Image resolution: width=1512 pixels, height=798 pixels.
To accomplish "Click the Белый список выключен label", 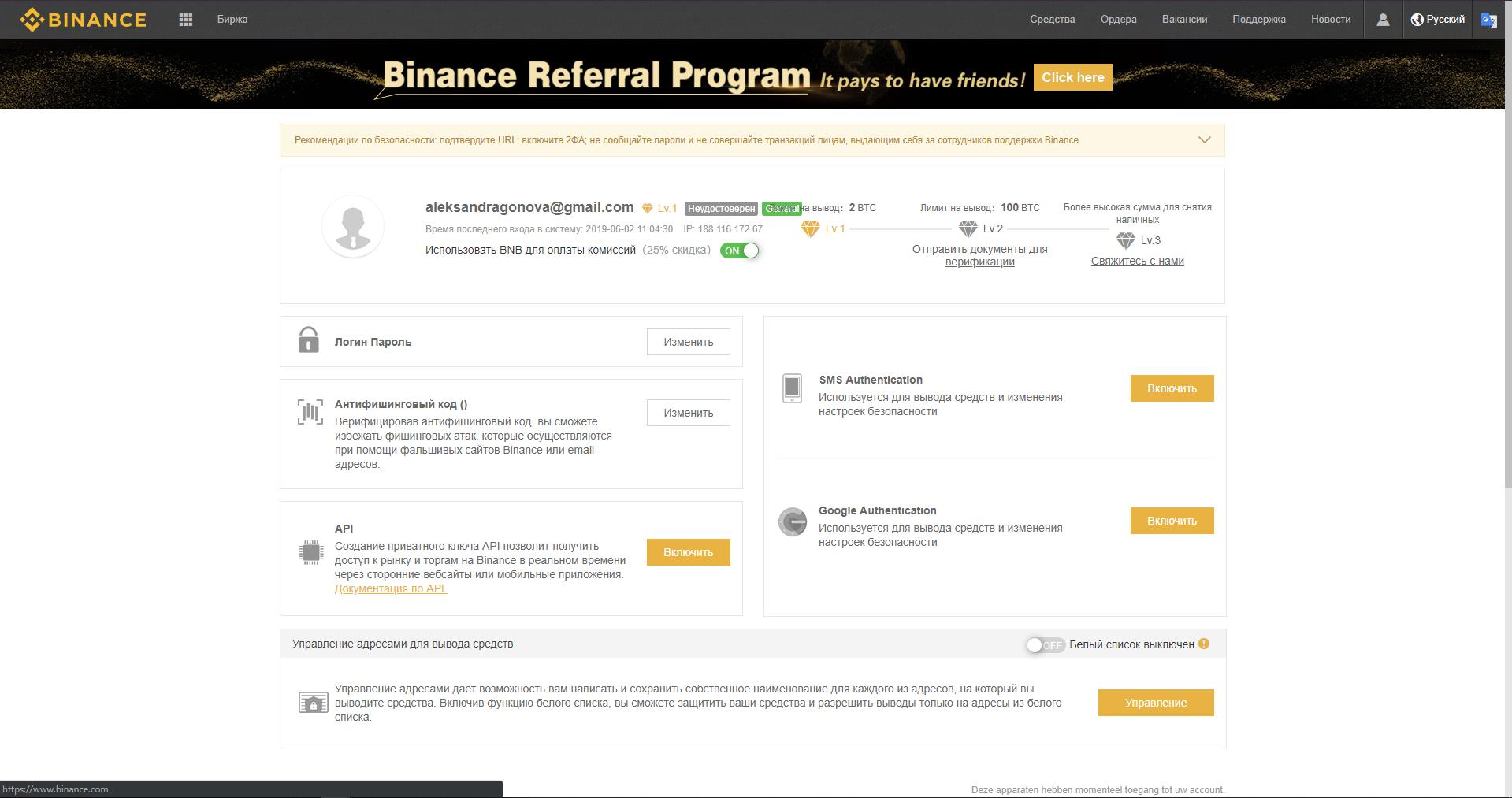I will pyautogui.click(x=1131, y=644).
